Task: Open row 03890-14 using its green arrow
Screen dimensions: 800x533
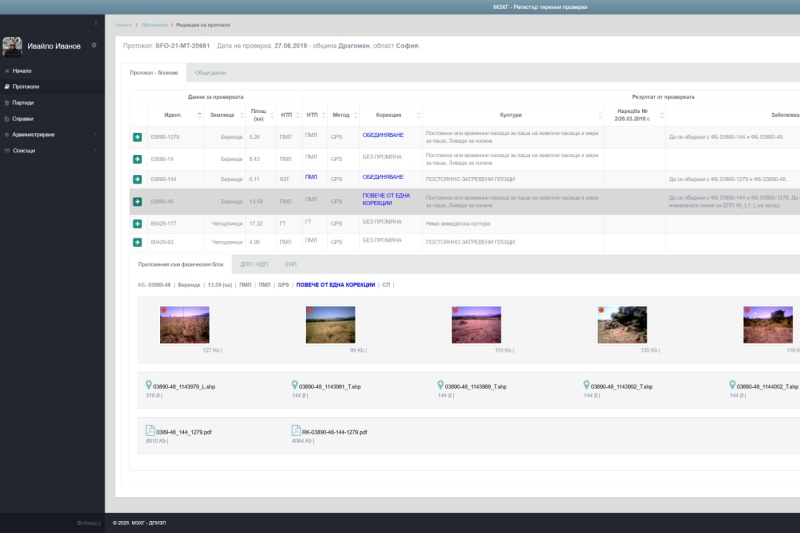Action: (137, 159)
